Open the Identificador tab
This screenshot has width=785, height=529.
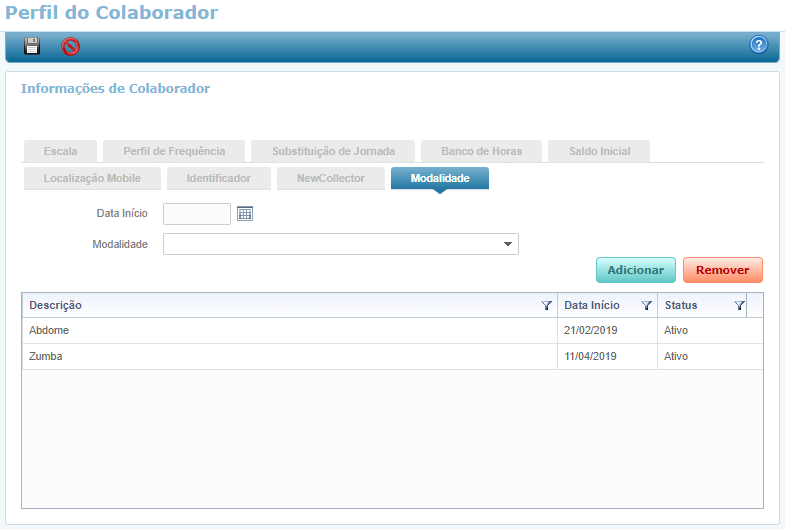(218, 178)
